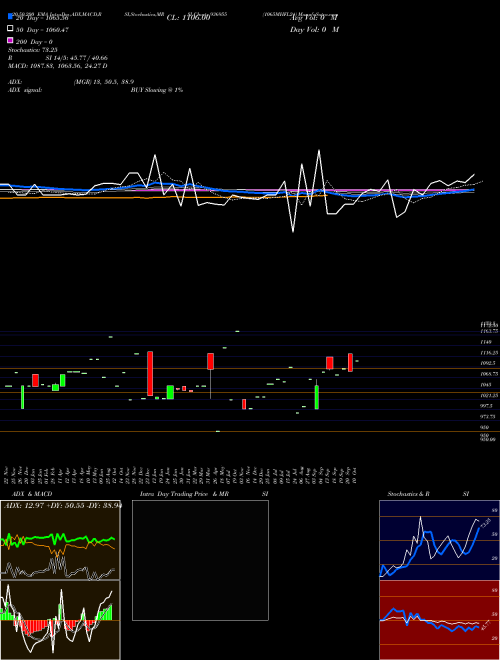Click the highest peak of the white price line

click(319, 151)
